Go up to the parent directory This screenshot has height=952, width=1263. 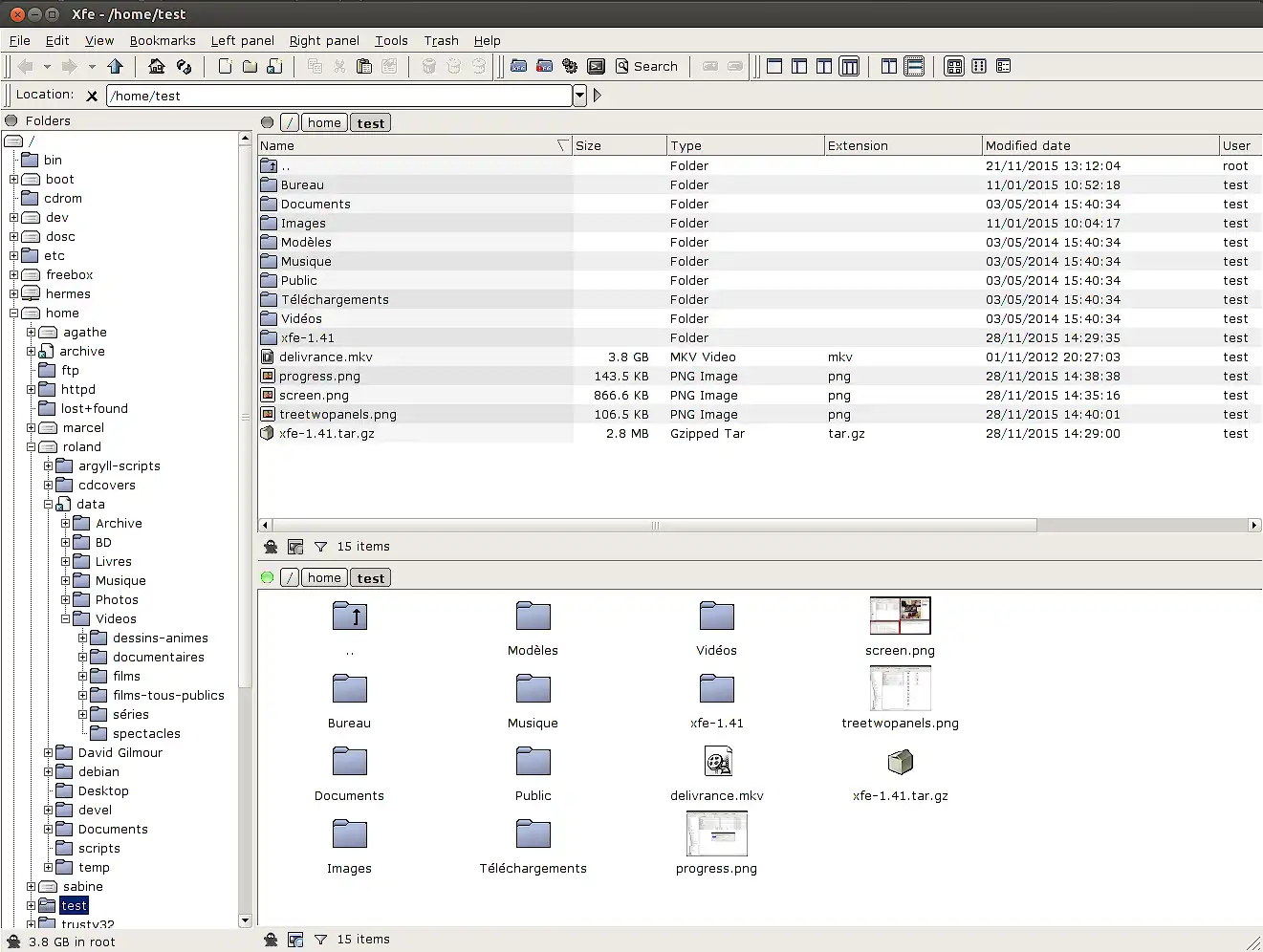click(x=116, y=66)
